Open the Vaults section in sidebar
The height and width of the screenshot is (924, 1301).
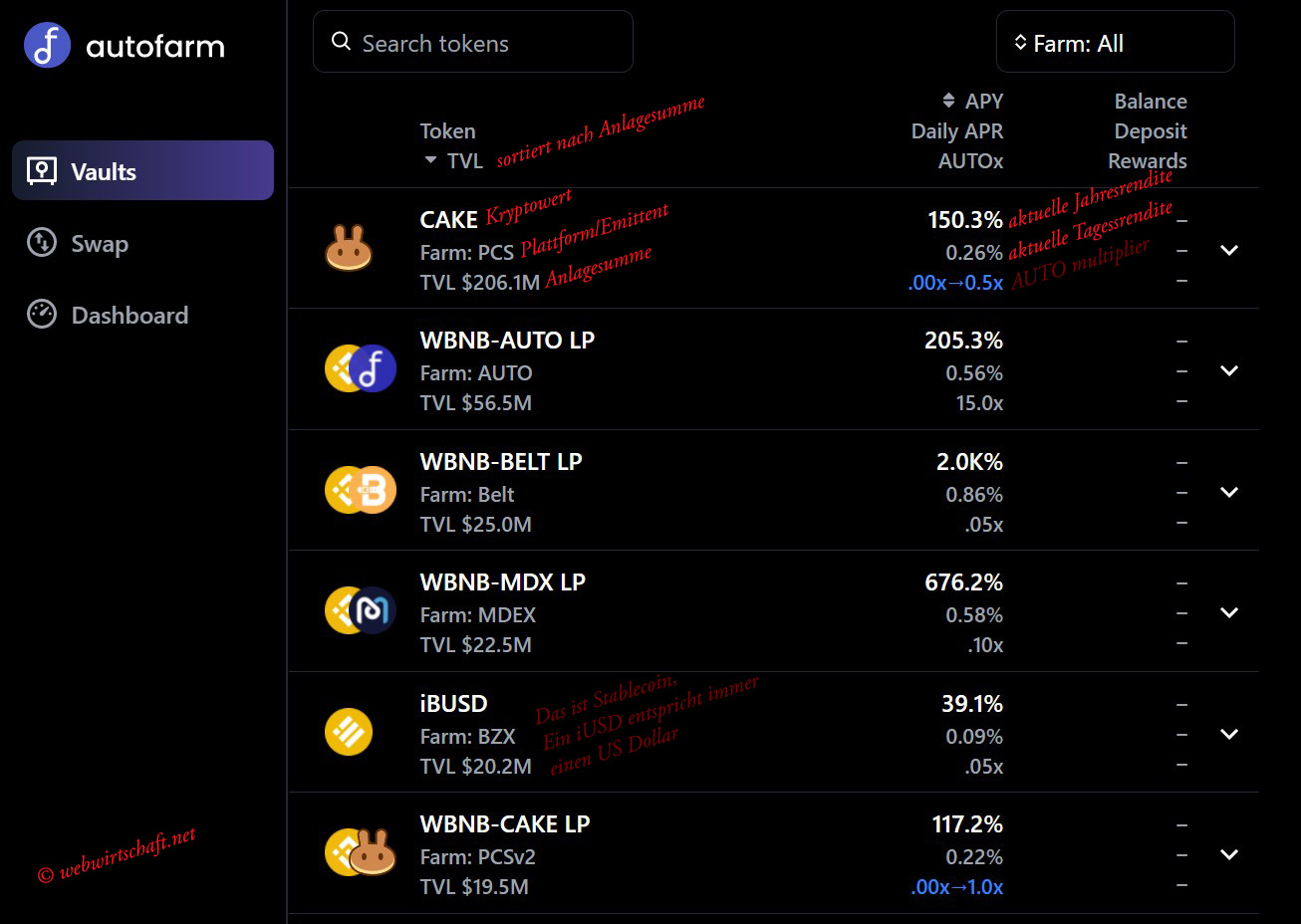[142, 171]
